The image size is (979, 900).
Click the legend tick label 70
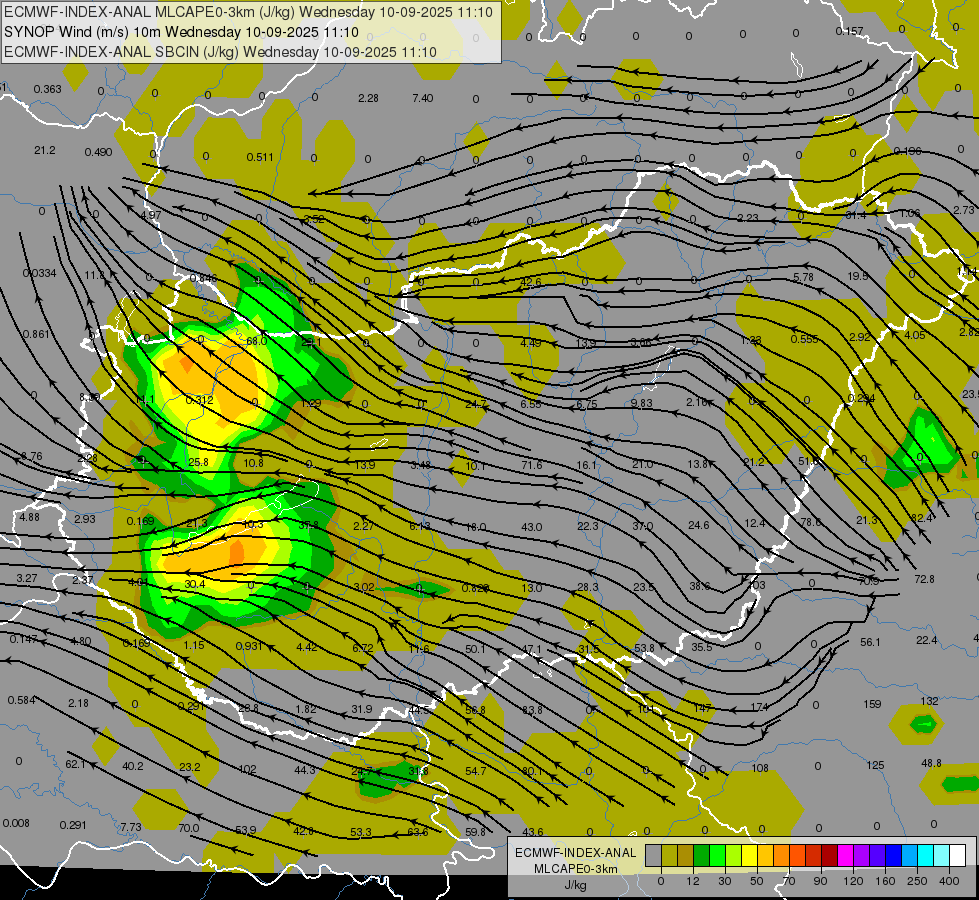(789, 881)
